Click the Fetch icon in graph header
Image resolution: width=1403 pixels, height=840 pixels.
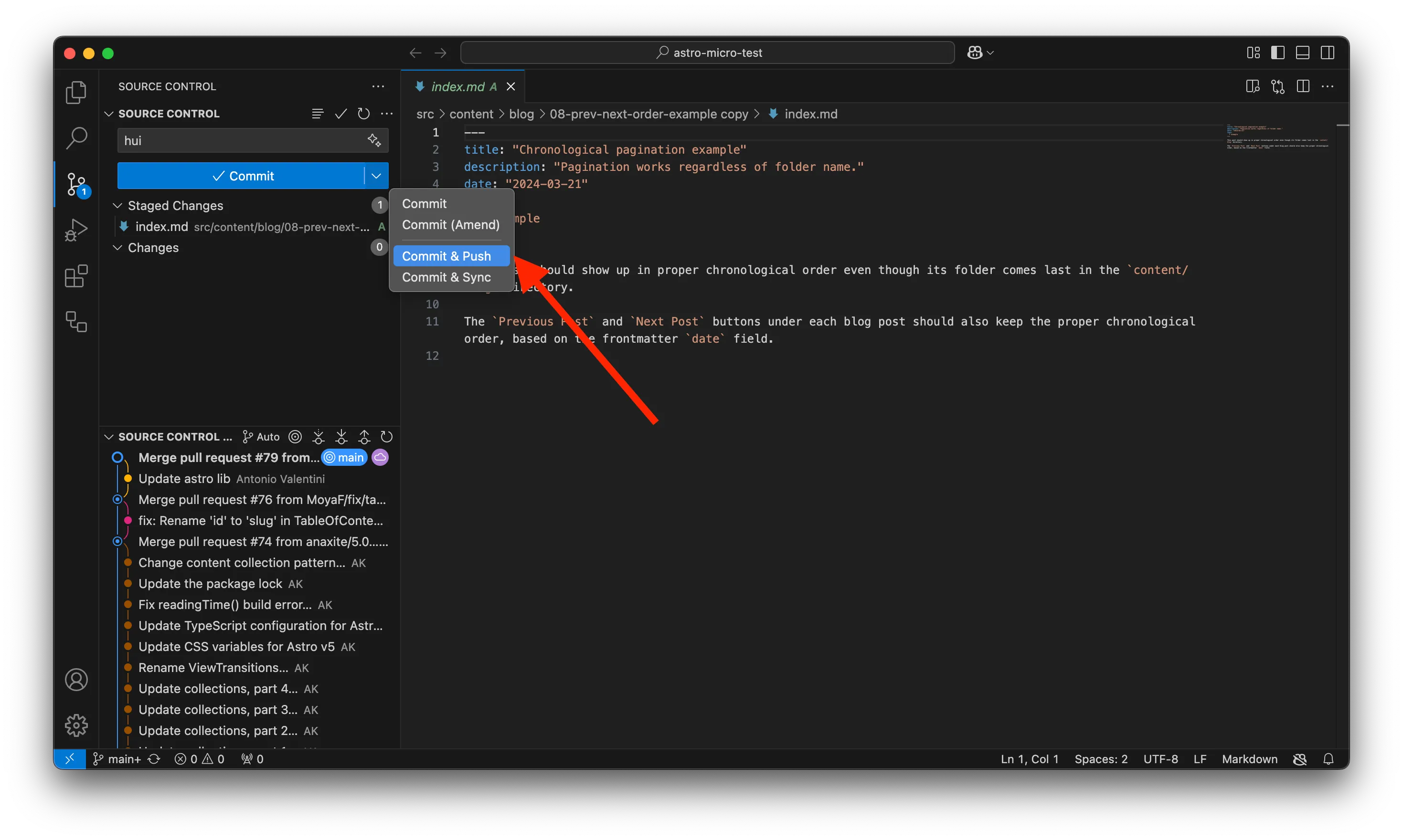(x=318, y=436)
